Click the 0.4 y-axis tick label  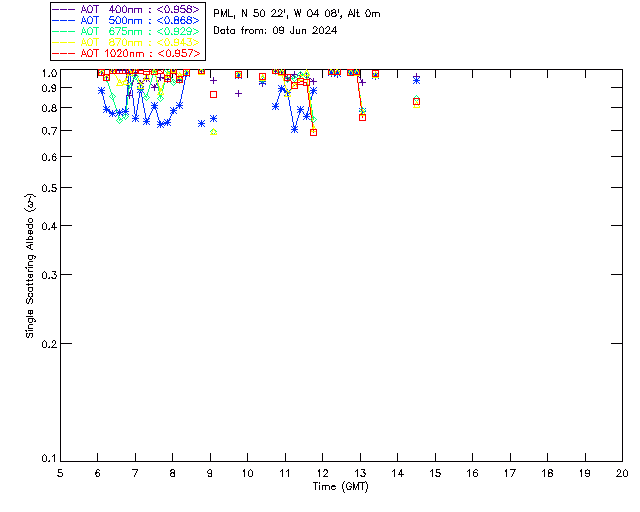[49, 226]
